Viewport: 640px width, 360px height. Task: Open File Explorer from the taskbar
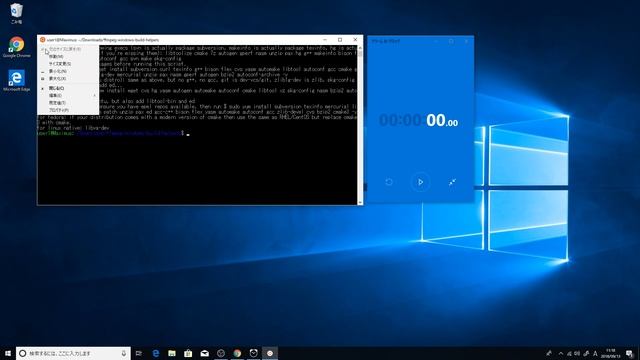[172, 353]
